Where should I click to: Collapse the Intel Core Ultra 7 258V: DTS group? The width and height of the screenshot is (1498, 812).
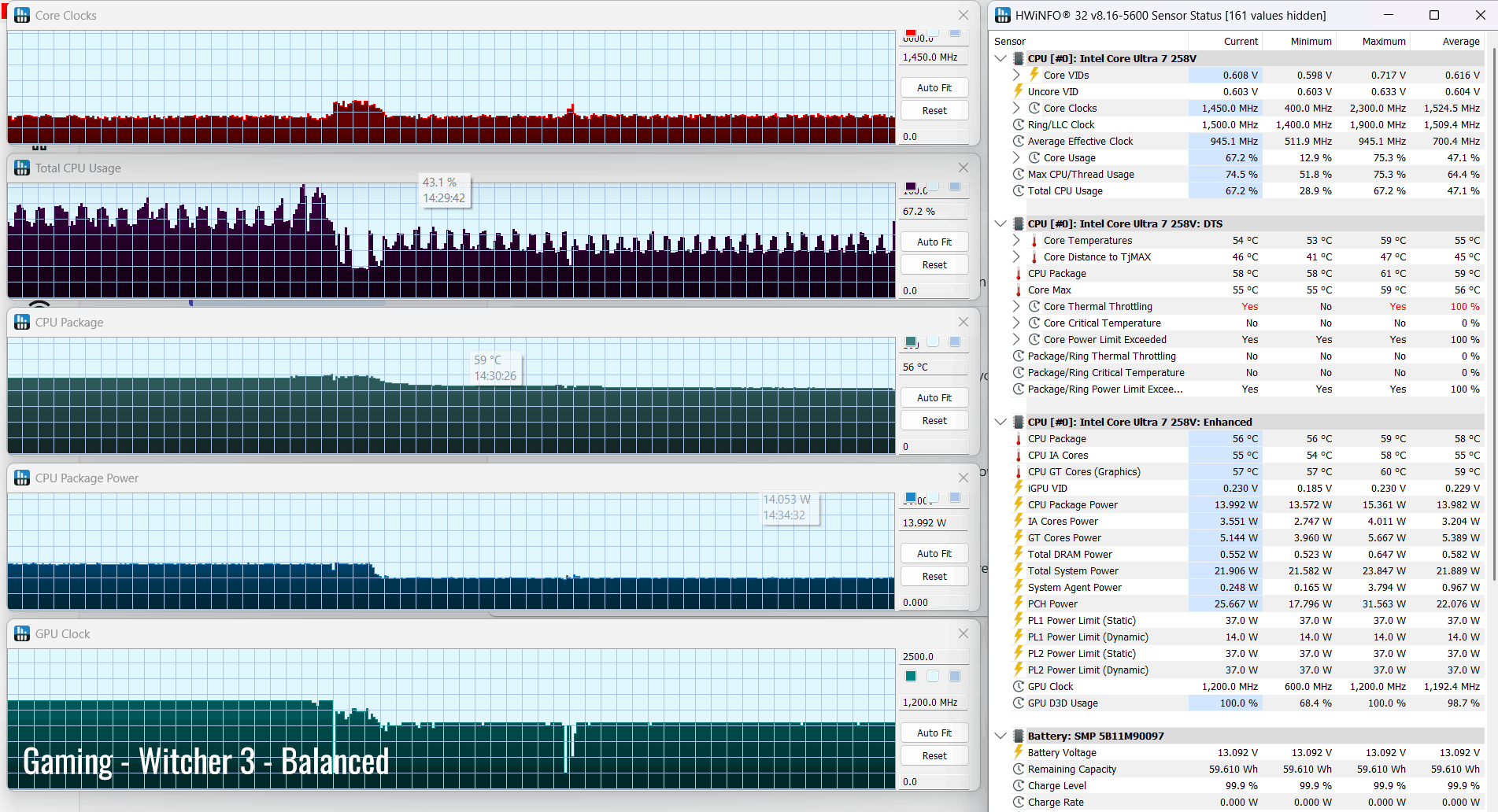click(1001, 223)
